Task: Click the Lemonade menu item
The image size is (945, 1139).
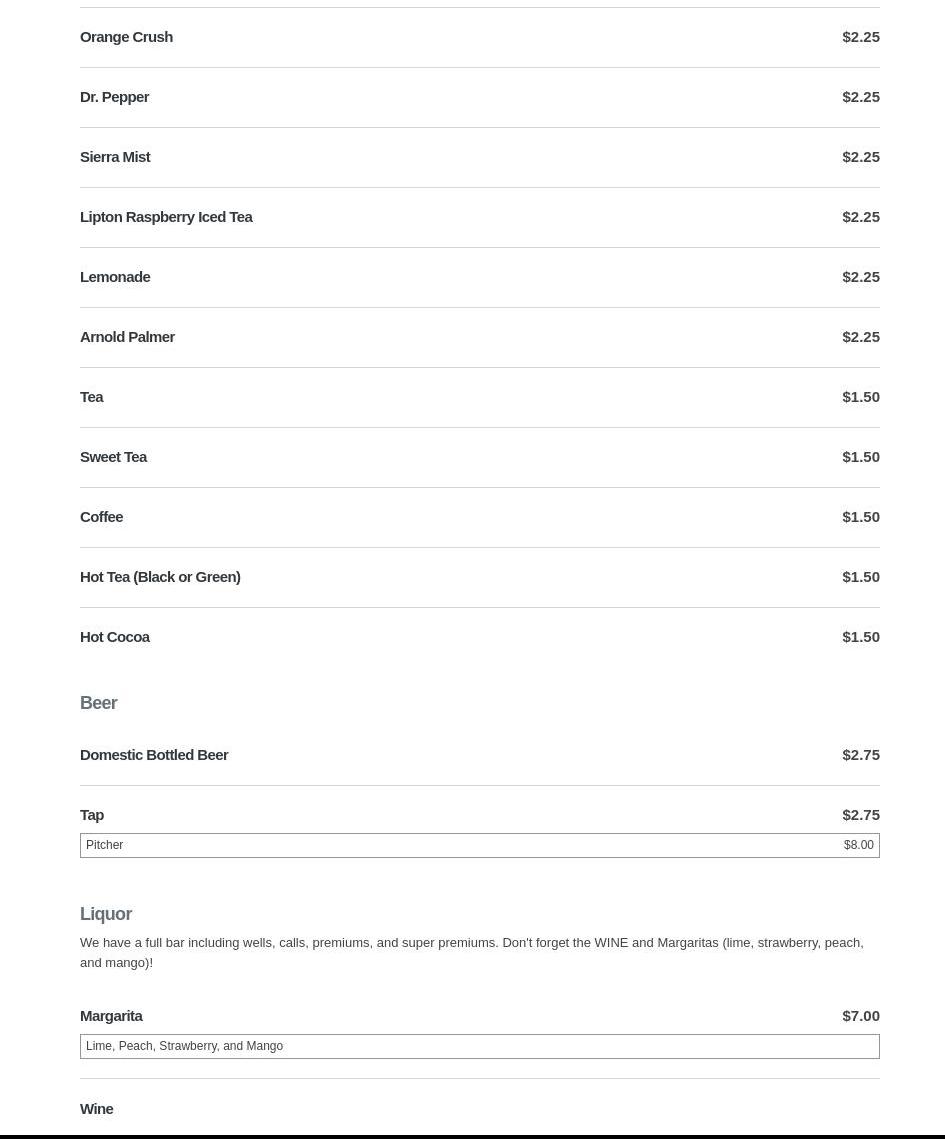Action: pos(115,277)
